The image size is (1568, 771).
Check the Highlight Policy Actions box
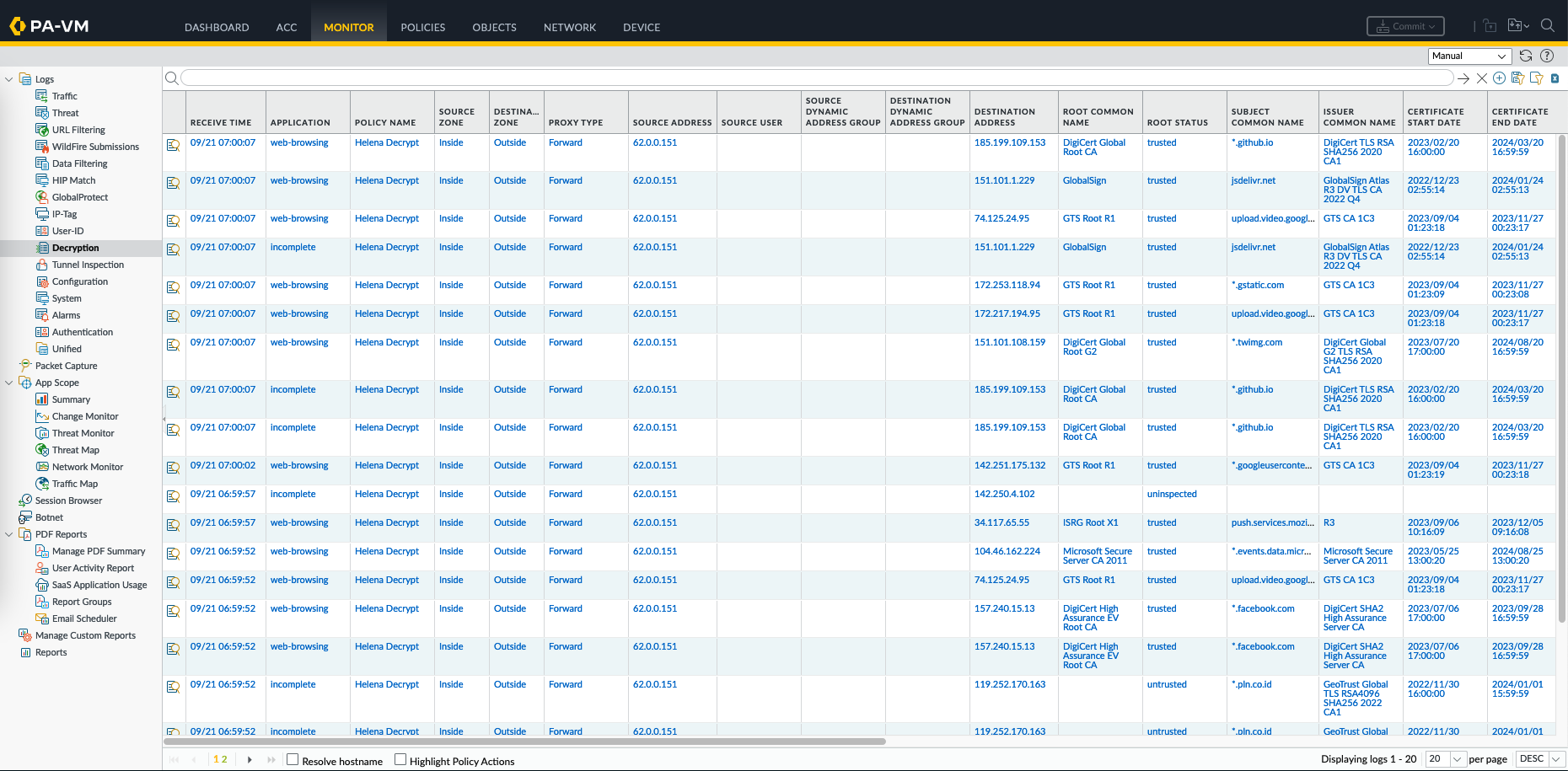coord(400,759)
